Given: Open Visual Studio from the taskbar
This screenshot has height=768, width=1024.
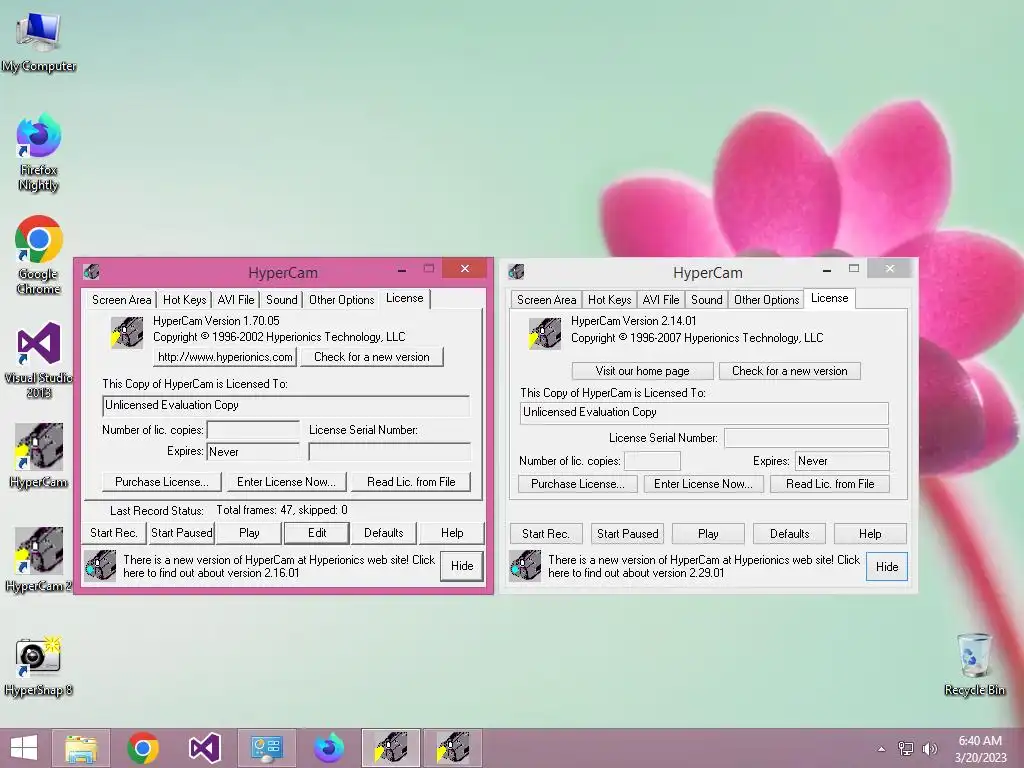Looking at the screenshot, I should 204,748.
